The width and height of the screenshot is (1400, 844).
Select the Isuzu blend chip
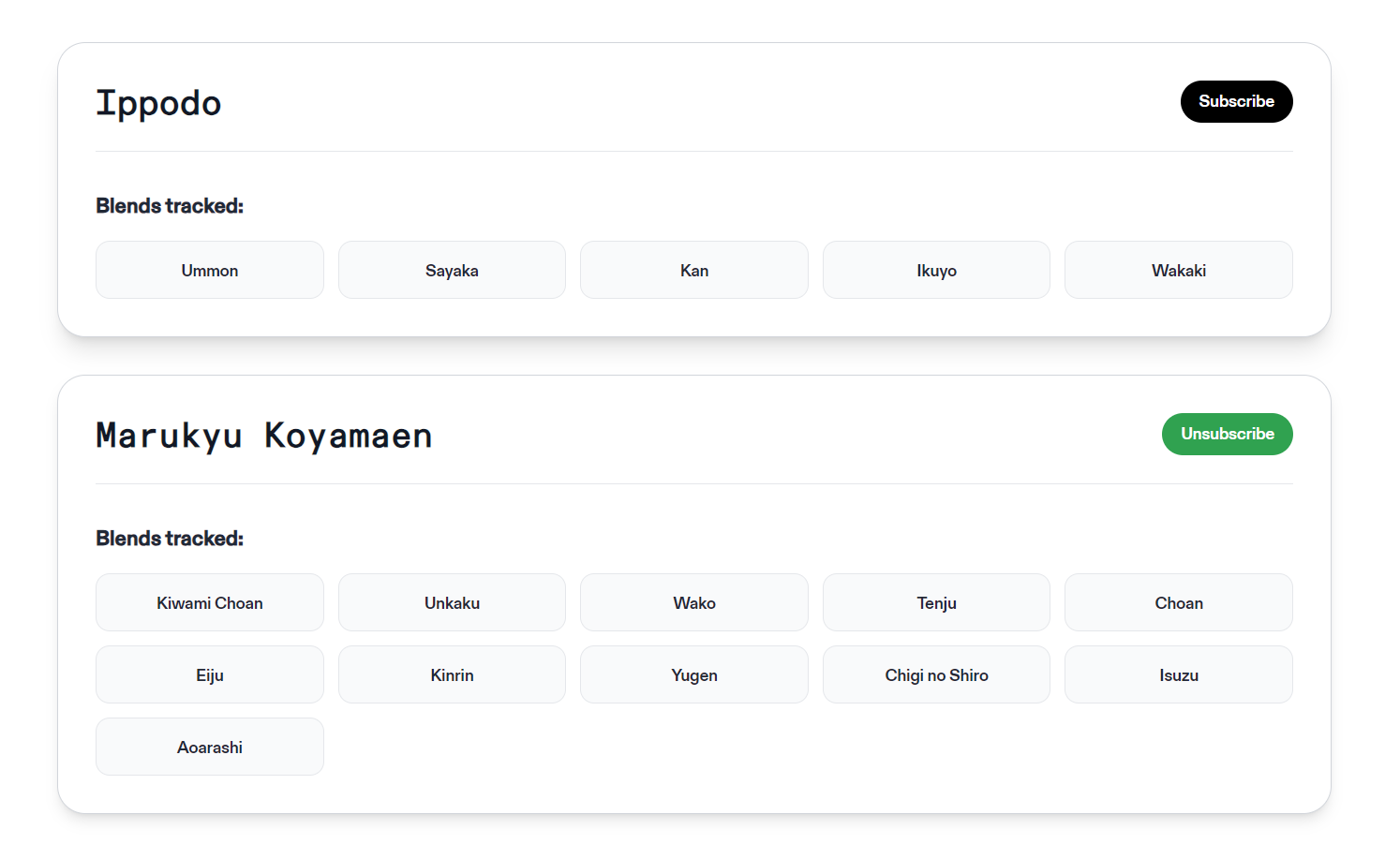[x=1179, y=674]
